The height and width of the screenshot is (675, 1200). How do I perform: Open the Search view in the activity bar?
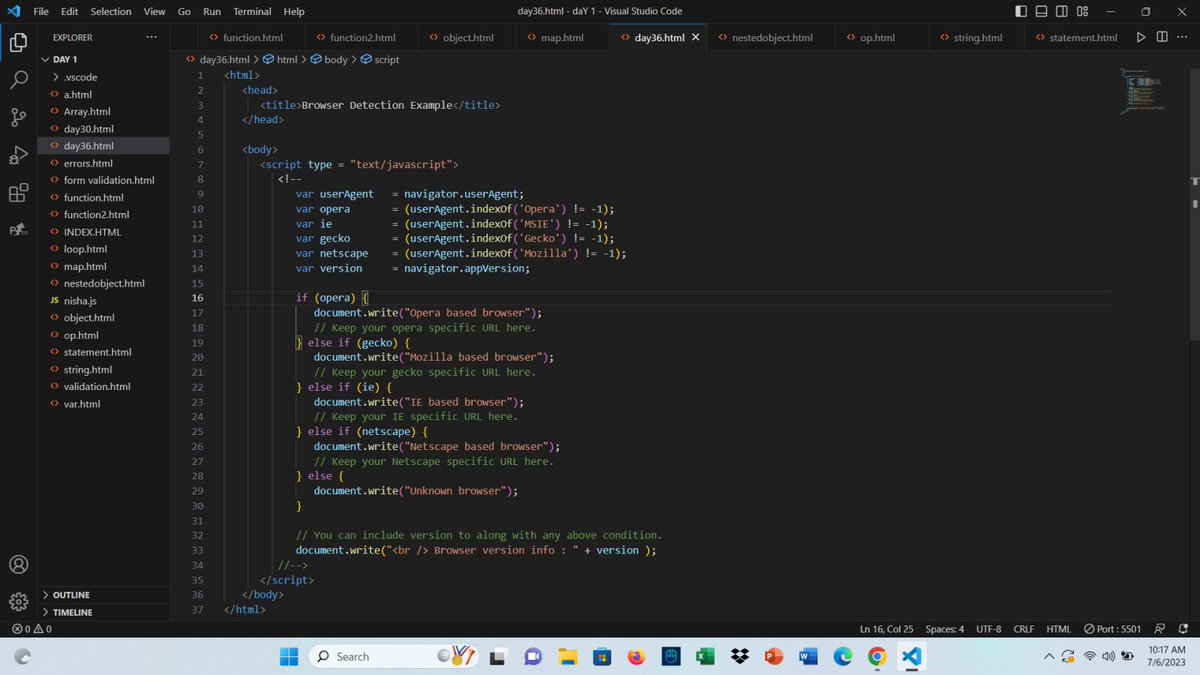click(18, 79)
